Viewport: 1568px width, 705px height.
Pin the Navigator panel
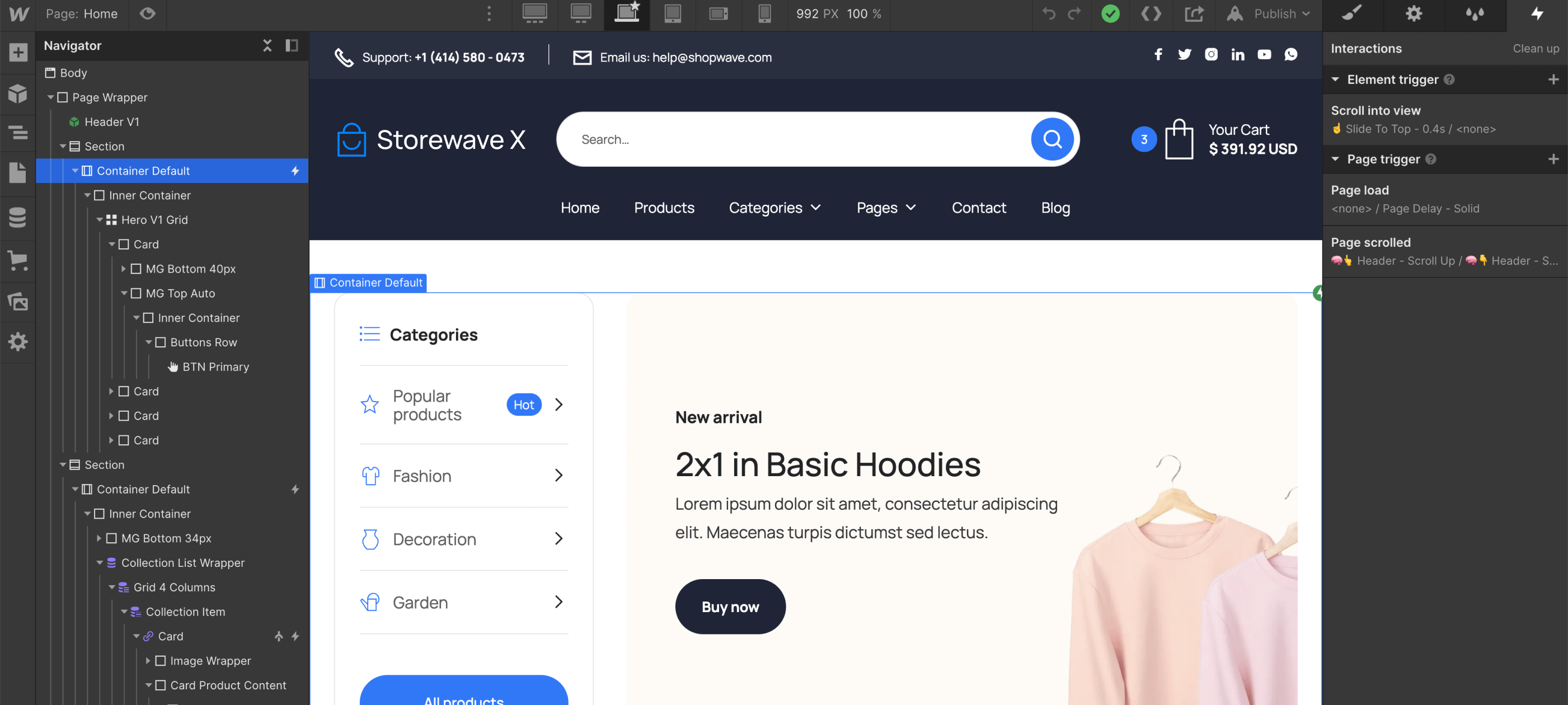pos(292,46)
